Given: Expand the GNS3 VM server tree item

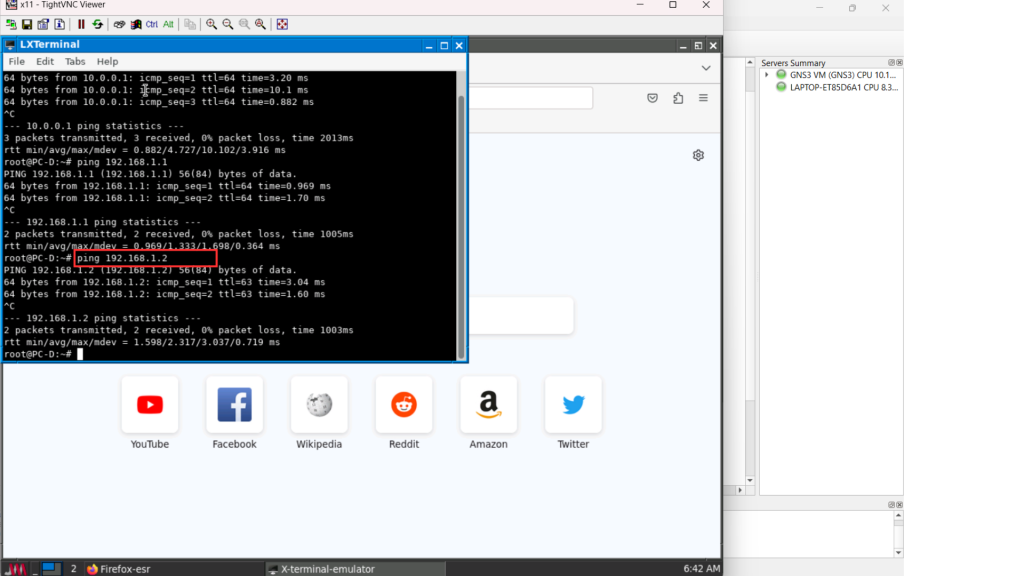Looking at the screenshot, I should (767, 75).
